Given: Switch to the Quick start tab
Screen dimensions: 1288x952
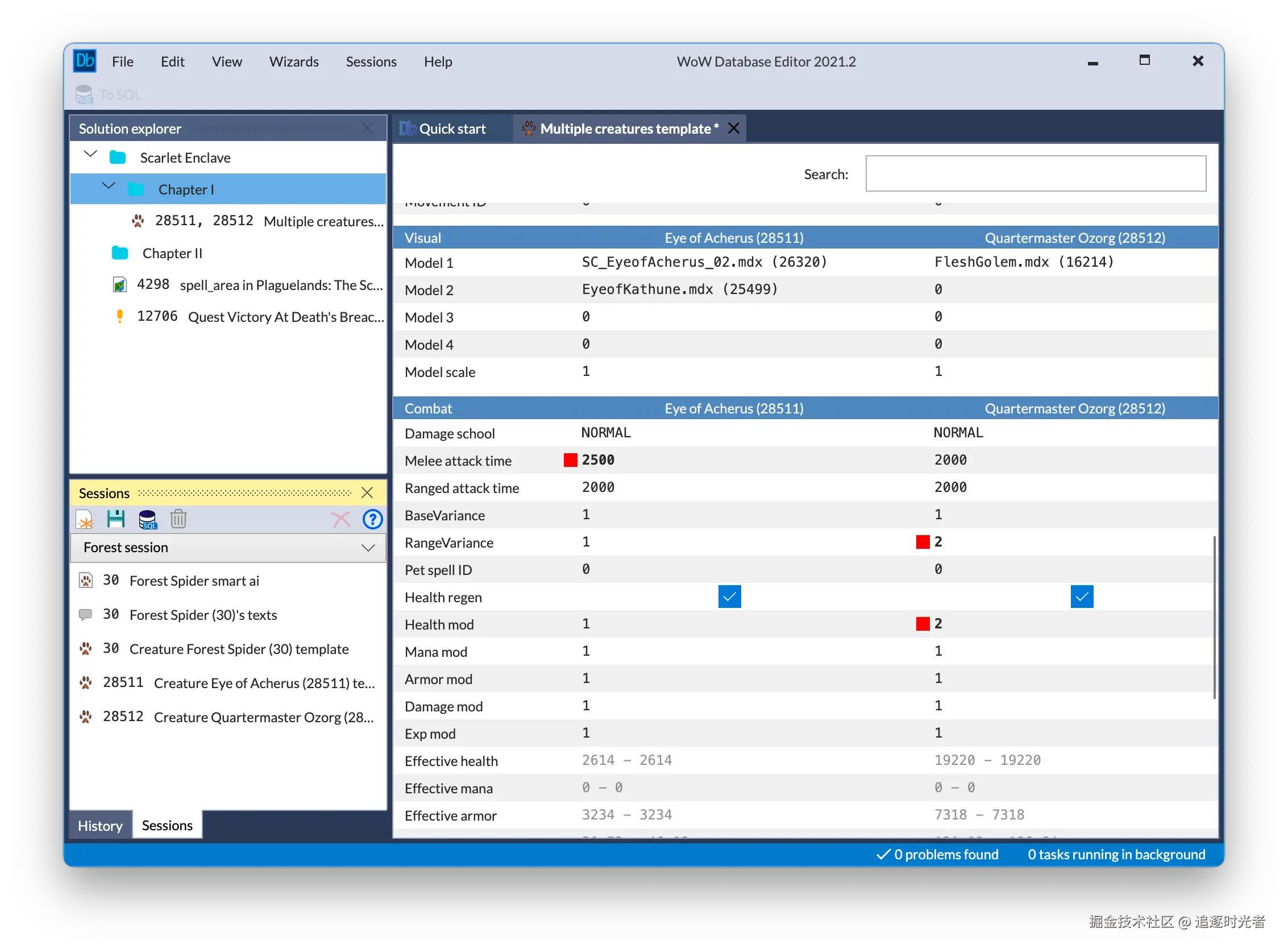Looking at the screenshot, I should click(x=443, y=129).
